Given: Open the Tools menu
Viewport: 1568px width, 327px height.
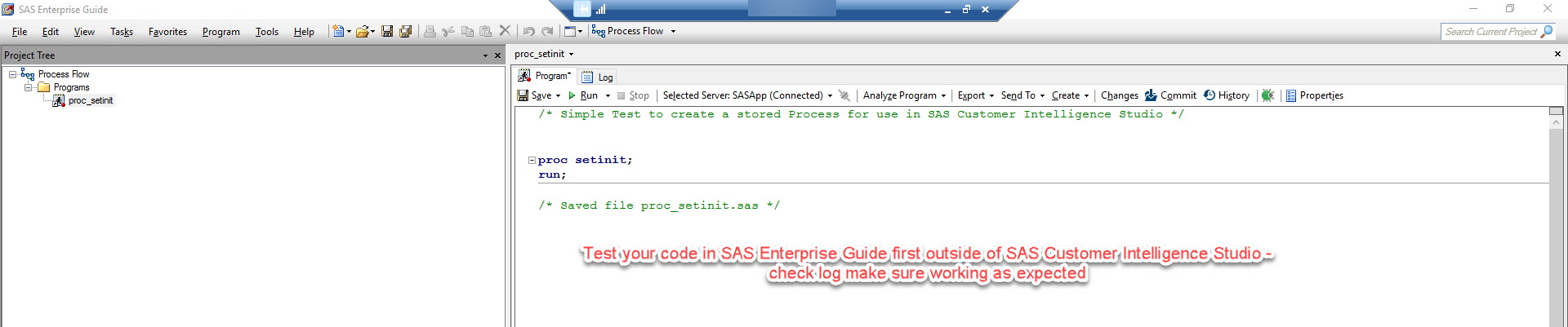Looking at the screenshot, I should (267, 32).
